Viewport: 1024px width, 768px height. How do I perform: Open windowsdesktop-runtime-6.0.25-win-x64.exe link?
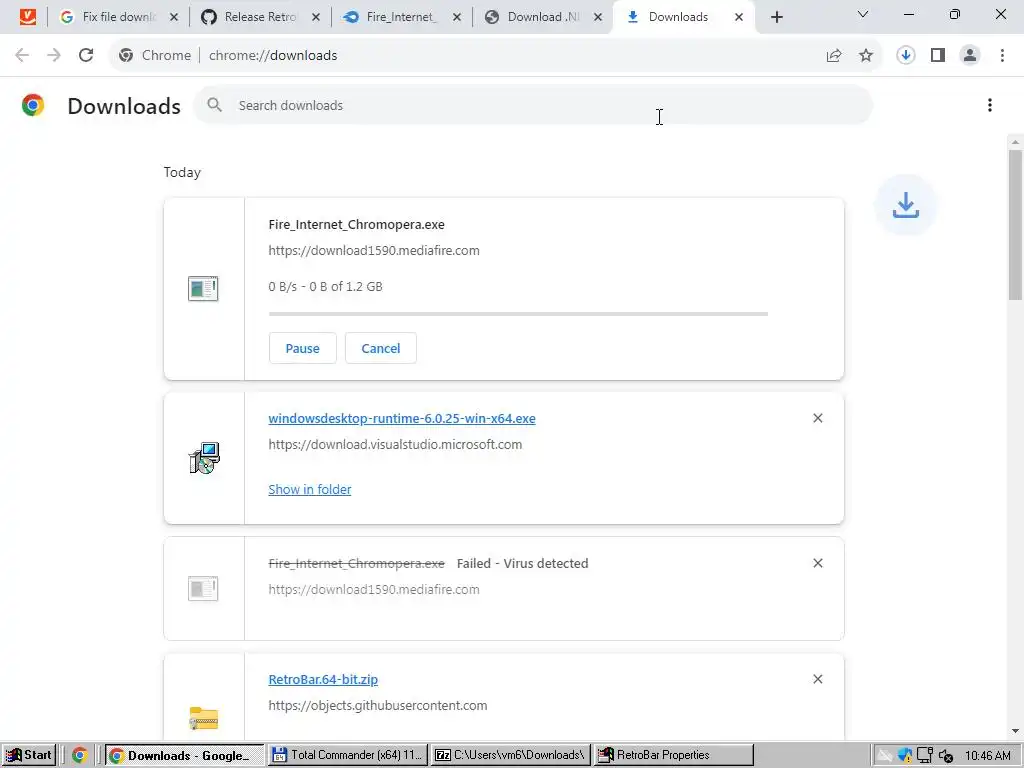tap(402, 419)
